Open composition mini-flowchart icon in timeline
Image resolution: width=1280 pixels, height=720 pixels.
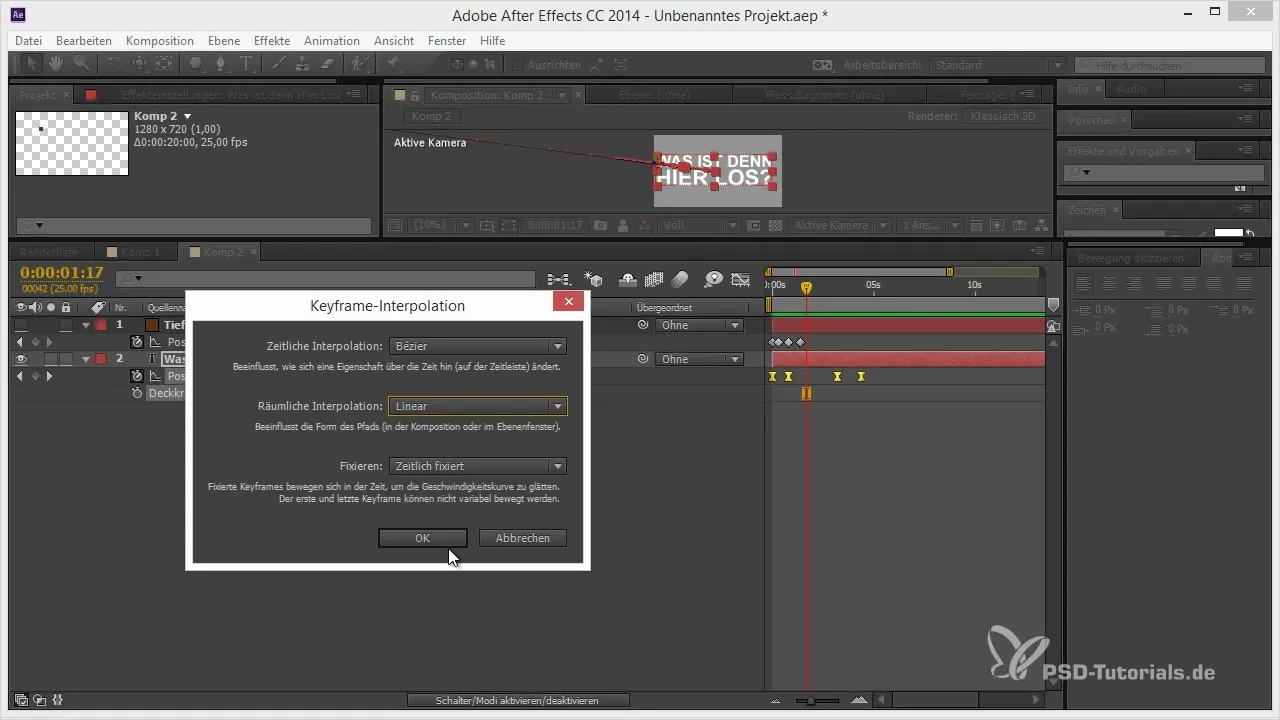558,279
